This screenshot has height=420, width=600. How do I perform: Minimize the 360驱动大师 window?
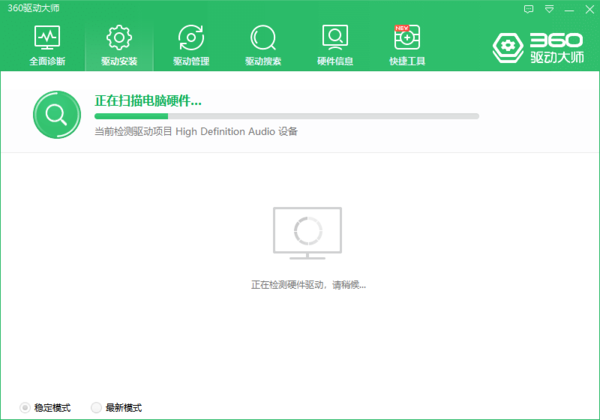tap(567, 8)
